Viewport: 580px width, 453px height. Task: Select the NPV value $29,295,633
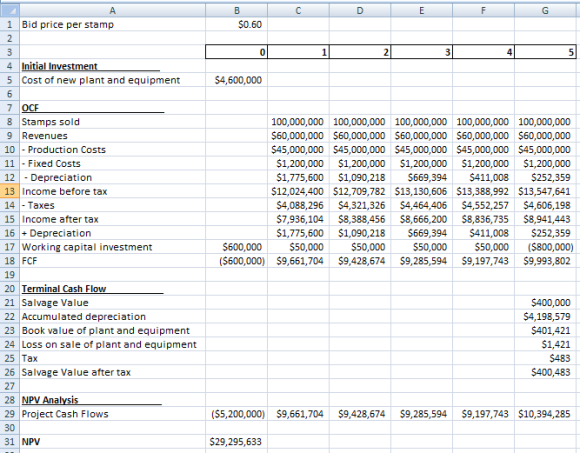(x=236, y=442)
